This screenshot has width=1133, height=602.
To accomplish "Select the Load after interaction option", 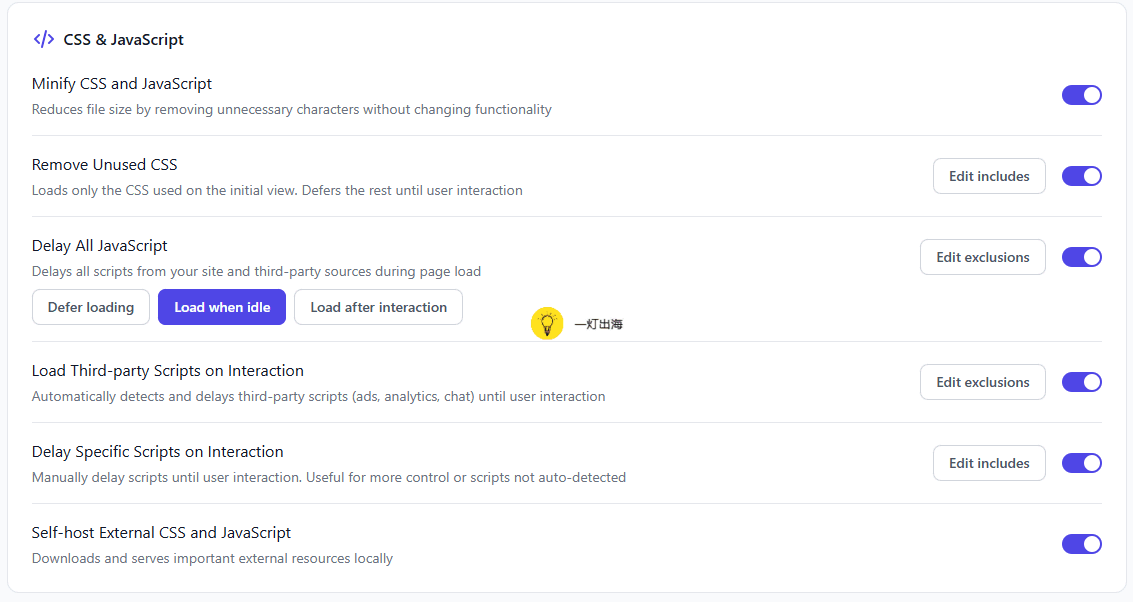I will [379, 307].
